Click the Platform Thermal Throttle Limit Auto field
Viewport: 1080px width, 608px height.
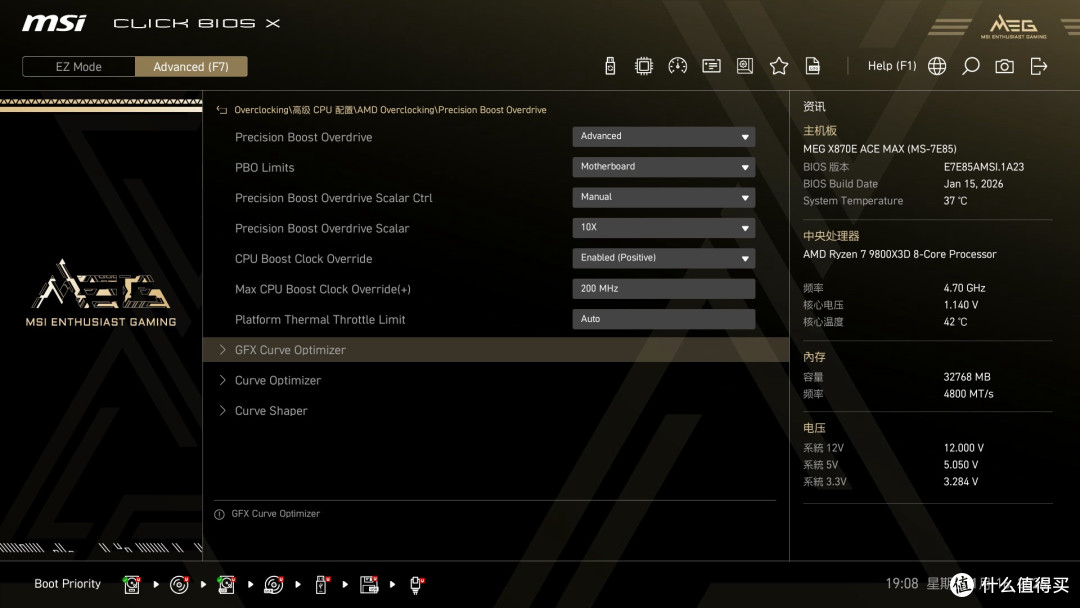(x=663, y=319)
